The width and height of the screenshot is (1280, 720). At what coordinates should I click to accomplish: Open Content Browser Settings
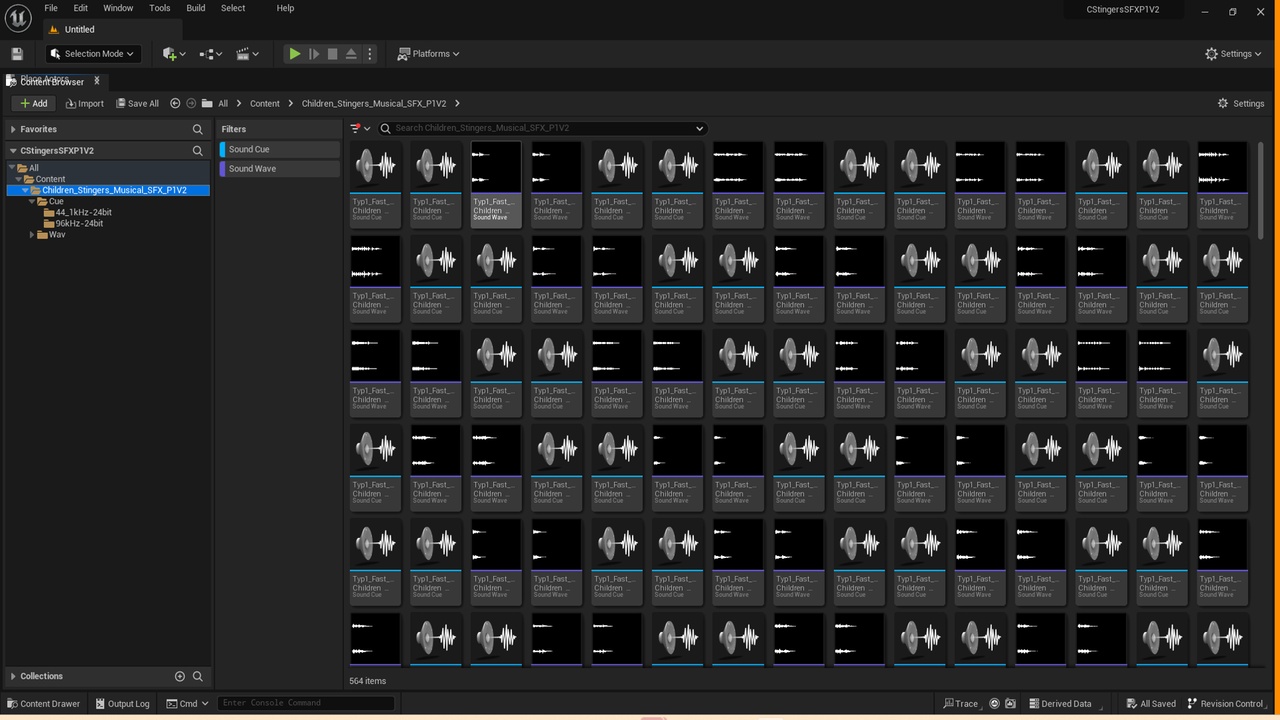1241,103
